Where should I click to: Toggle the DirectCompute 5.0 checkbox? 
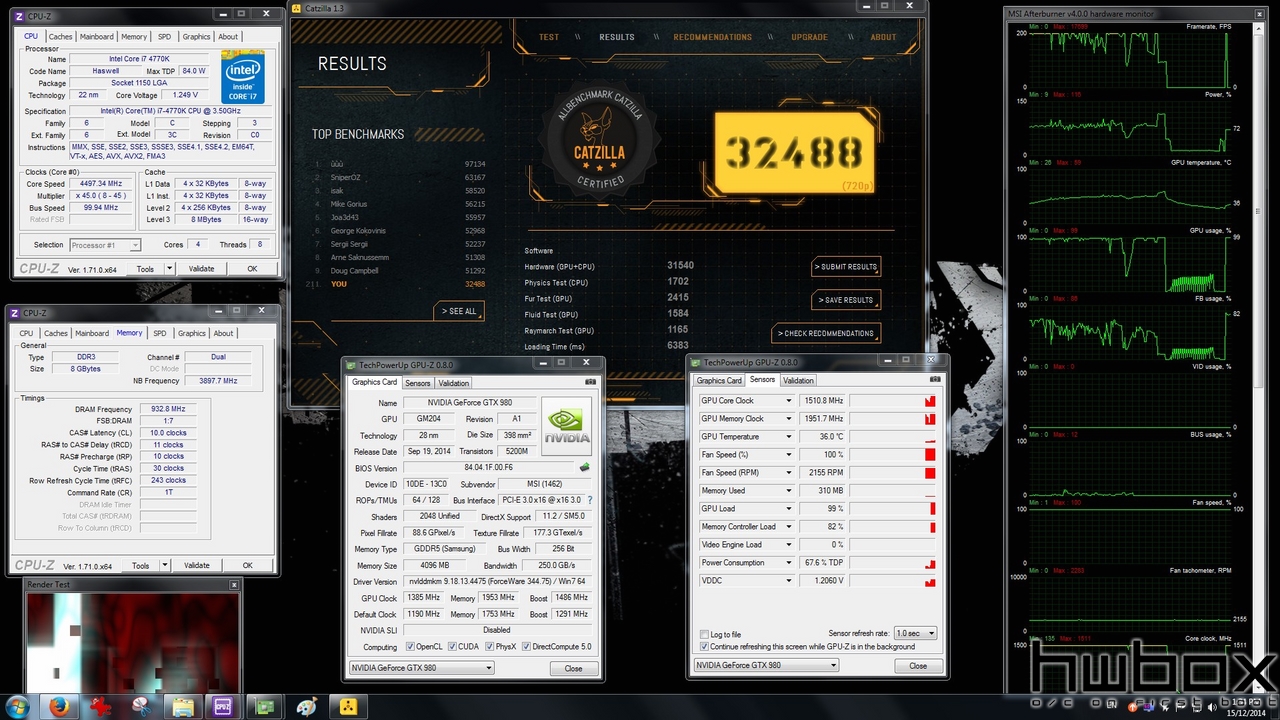(x=527, y=647)
